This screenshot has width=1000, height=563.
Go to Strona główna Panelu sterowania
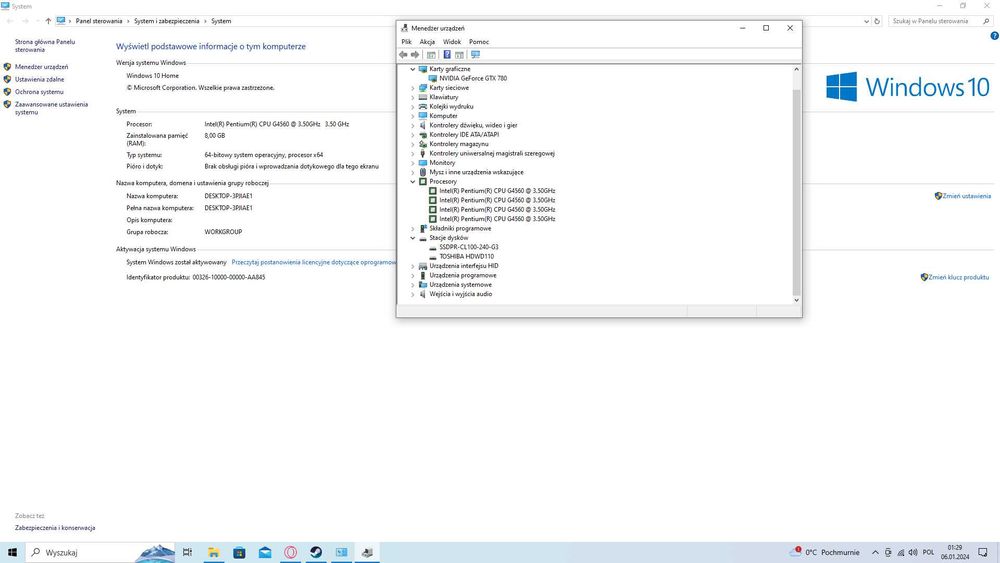[45, 46]
